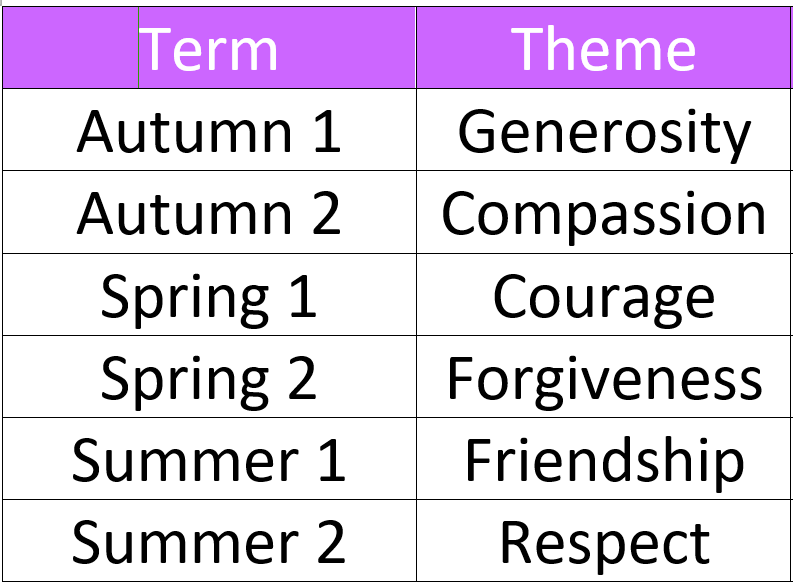Select the Friendship theme cell
Image resolution: width=793 pixels, height=586 pixels.
click(604, 460)
